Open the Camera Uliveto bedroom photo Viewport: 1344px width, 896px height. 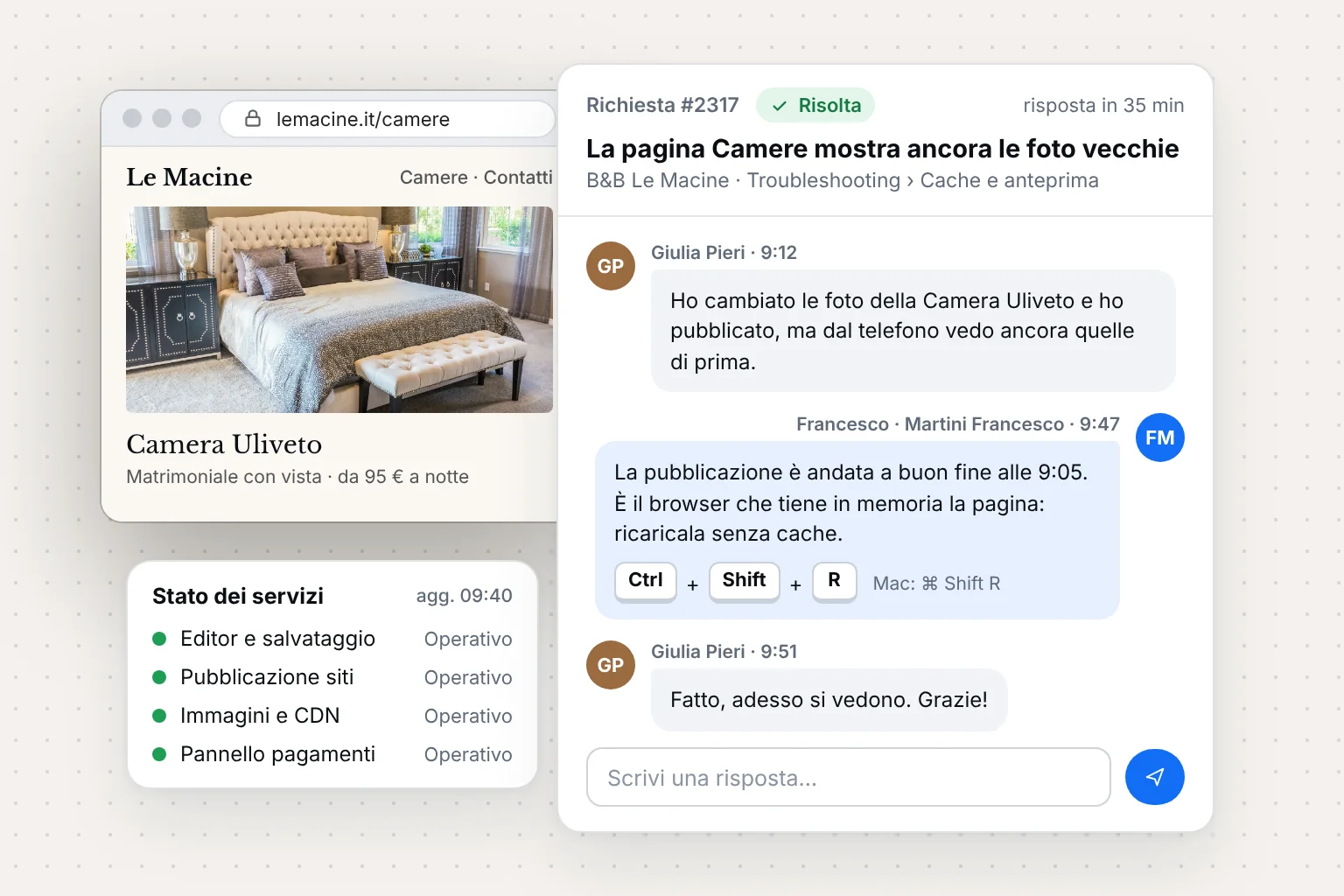pyautogui.click(x=339, y=310)
